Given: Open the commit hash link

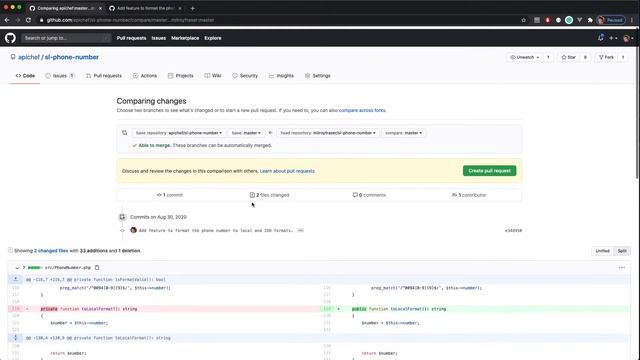Looking at the screenshot, I should pyautogui.click(x=513, y=231).
